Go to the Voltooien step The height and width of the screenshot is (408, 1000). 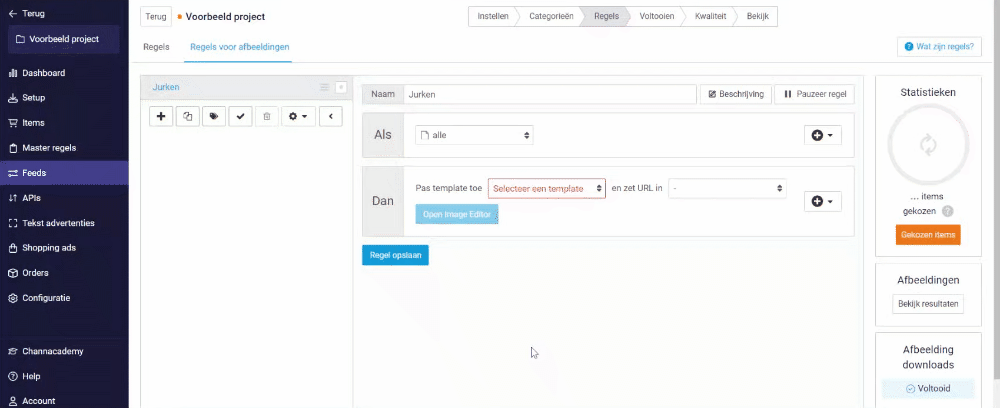[x=656, y=17]
